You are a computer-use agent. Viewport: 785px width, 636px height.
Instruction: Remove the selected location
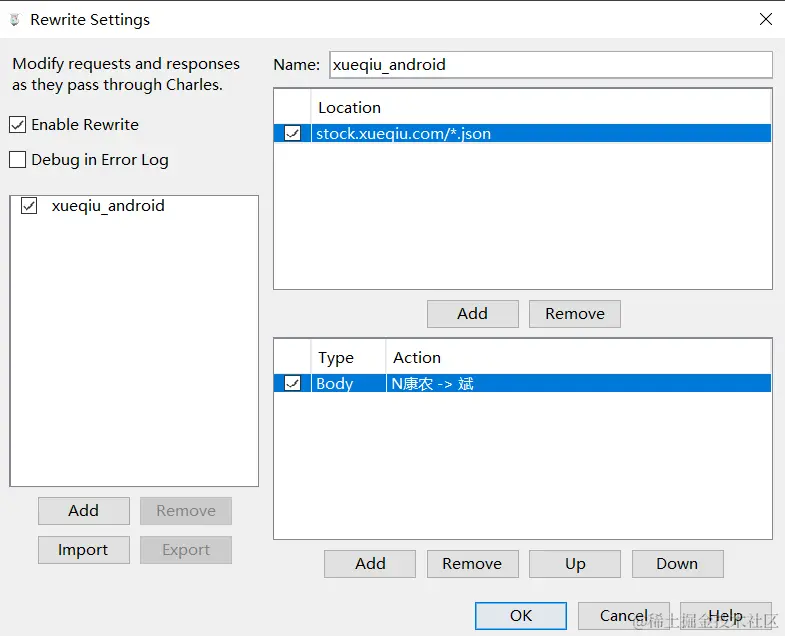(575, 314)
